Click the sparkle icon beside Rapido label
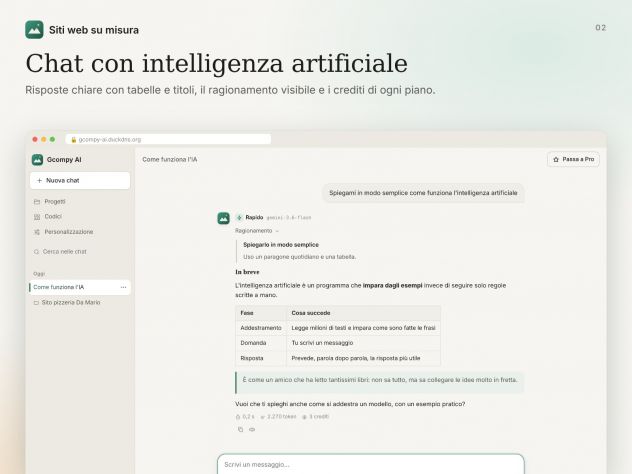The height and width of the screenshot is (474, 632). [x=239, y=218]
